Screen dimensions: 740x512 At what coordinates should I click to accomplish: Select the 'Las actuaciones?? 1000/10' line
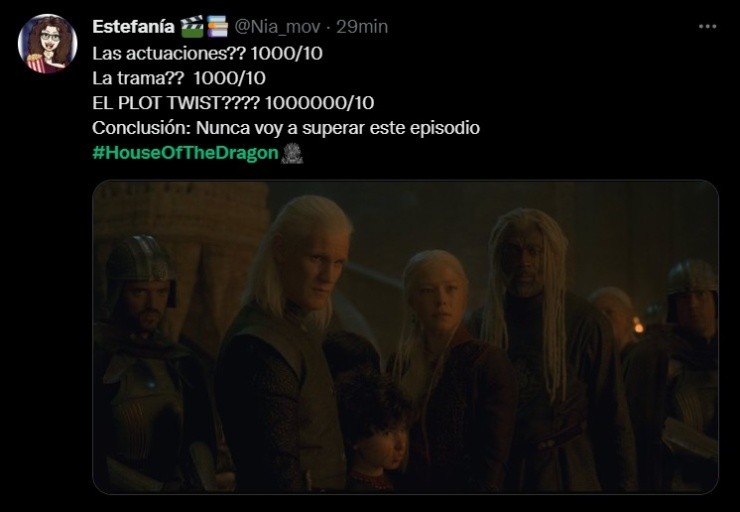208,53
